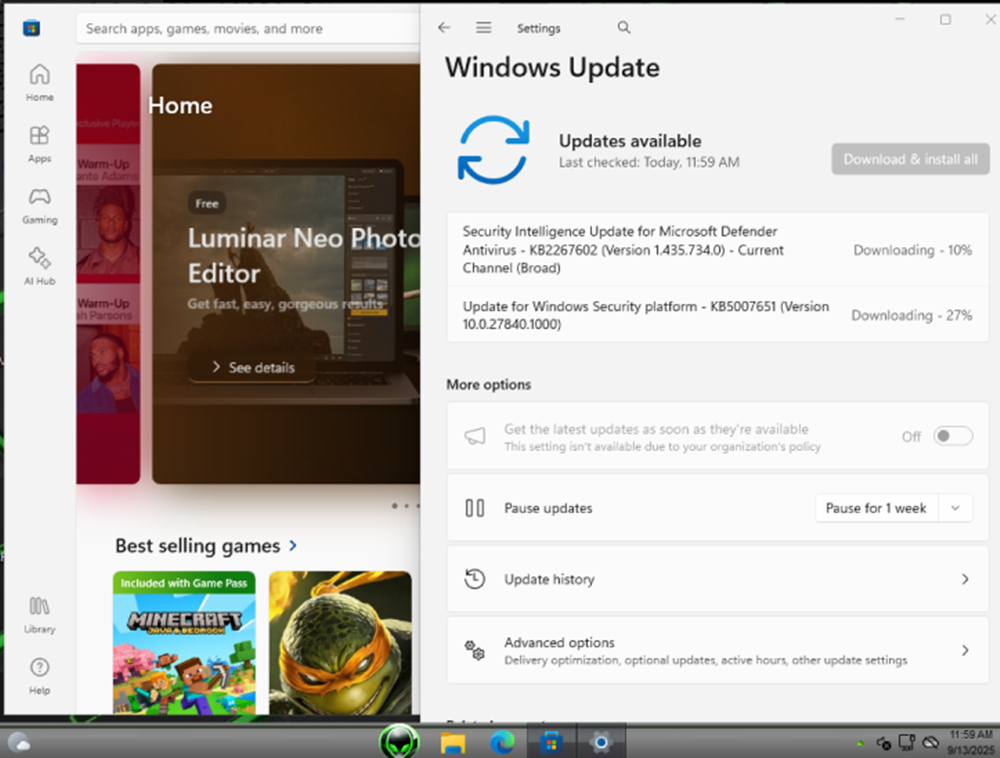
Task: Click Download & install all button
Action: point(910,159)
